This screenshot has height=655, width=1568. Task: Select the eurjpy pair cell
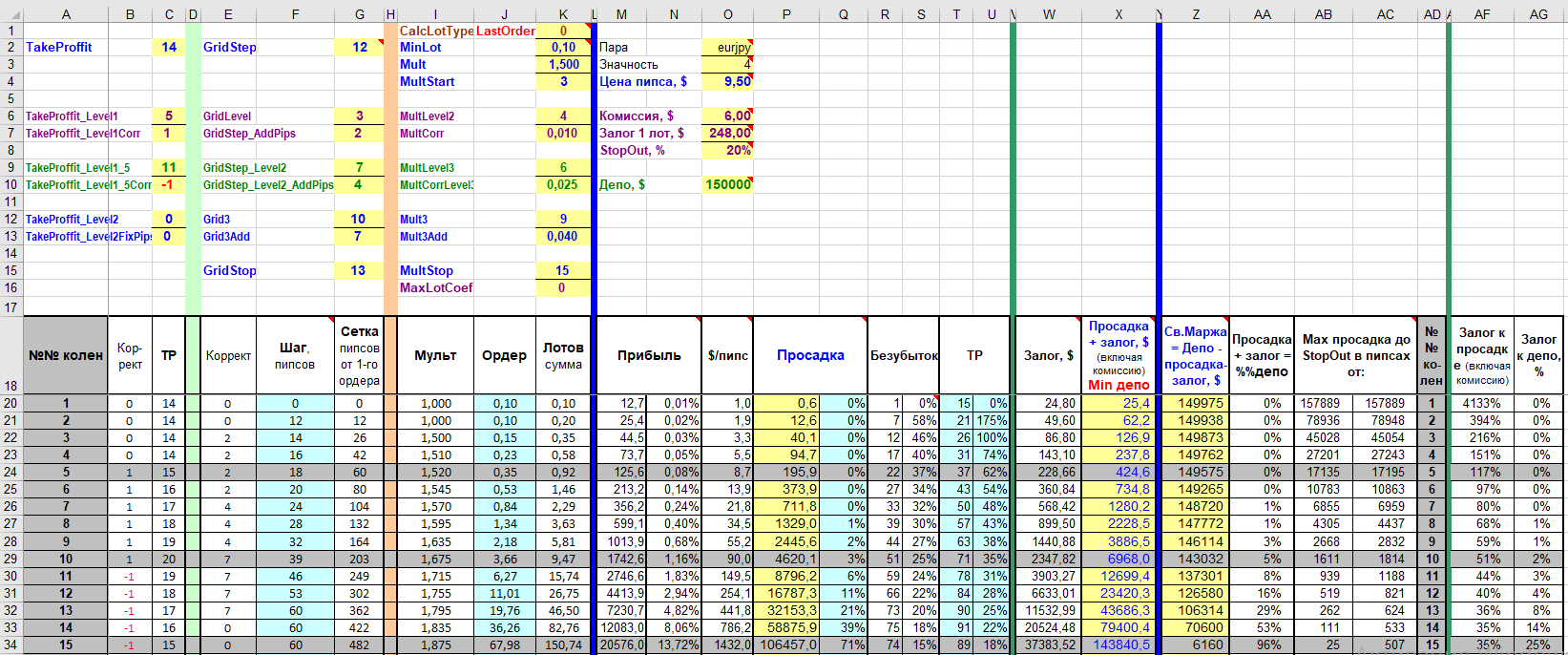pos(727,47)
